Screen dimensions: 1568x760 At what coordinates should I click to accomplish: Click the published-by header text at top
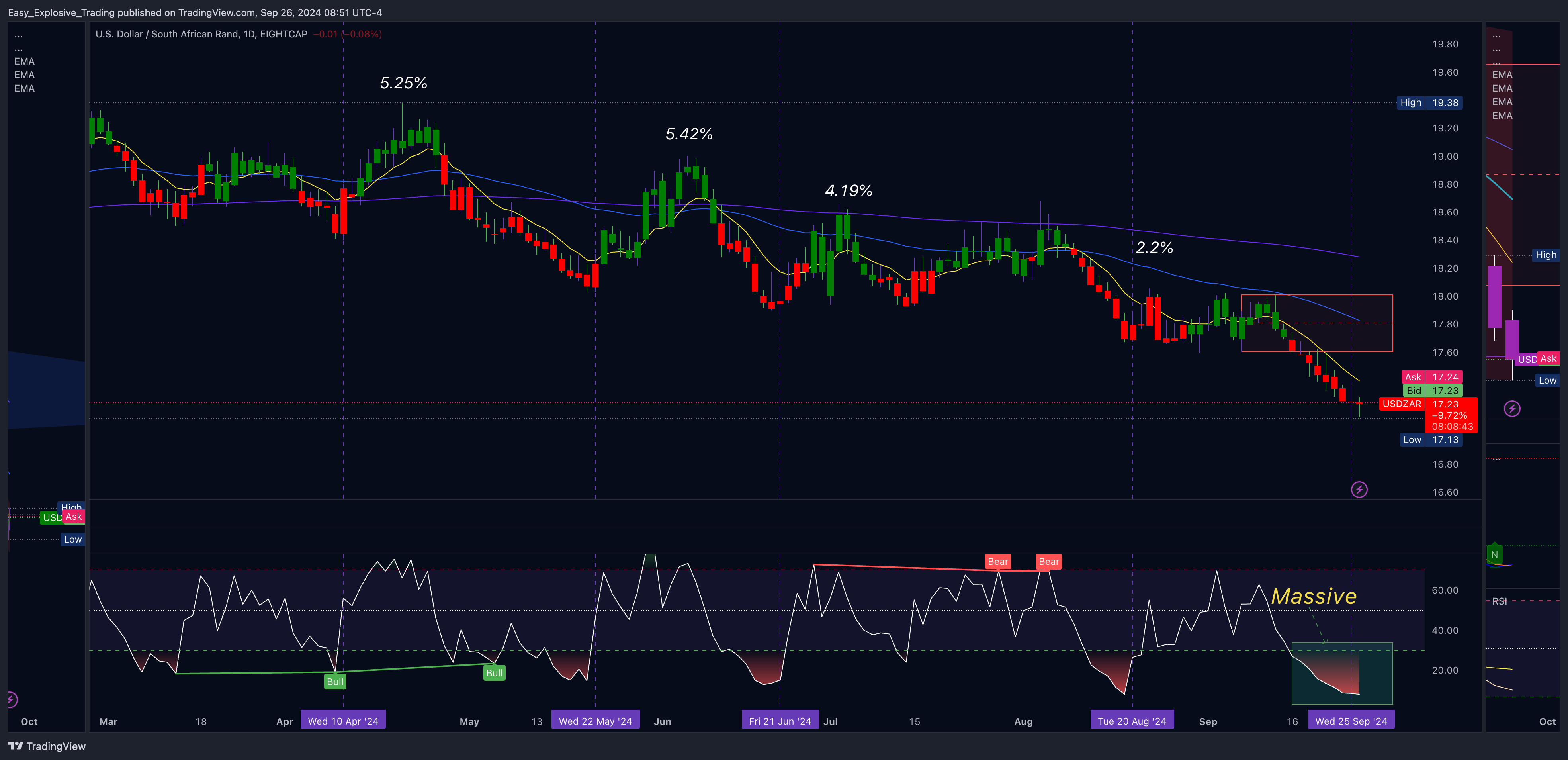(x=195, y=12)
